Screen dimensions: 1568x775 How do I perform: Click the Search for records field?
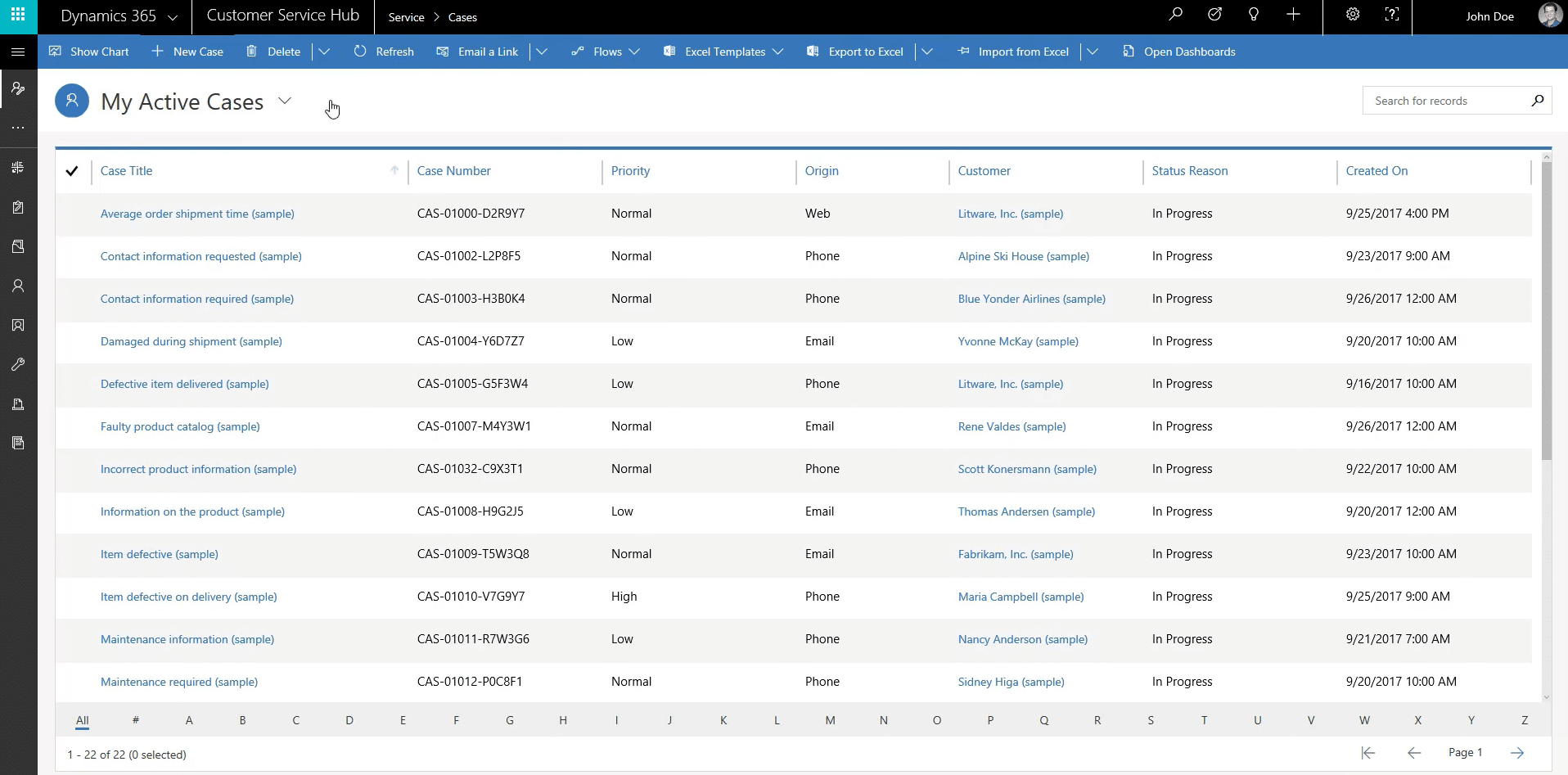pos(1445,101)
